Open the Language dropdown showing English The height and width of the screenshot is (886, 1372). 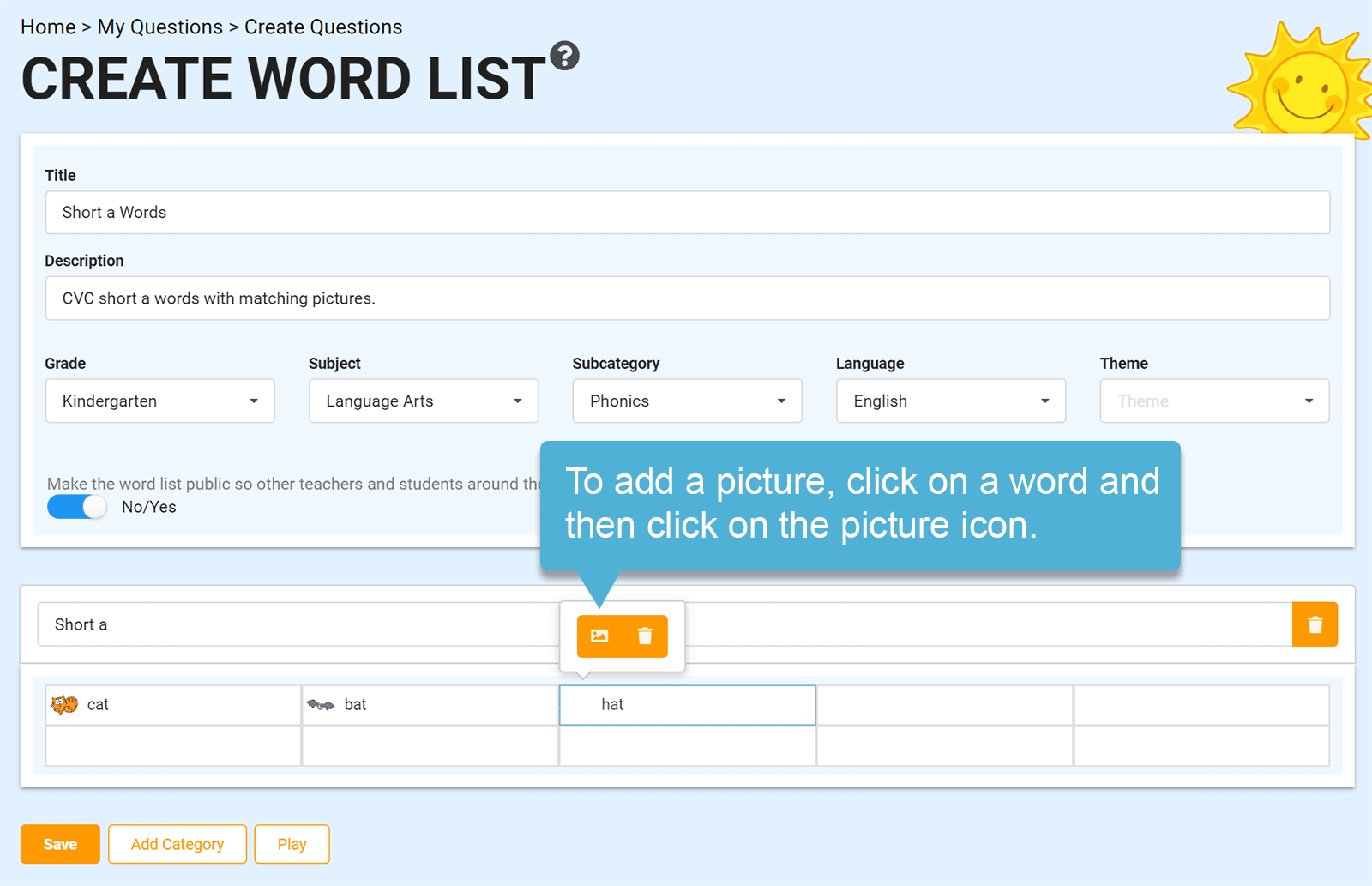[950, 401]
